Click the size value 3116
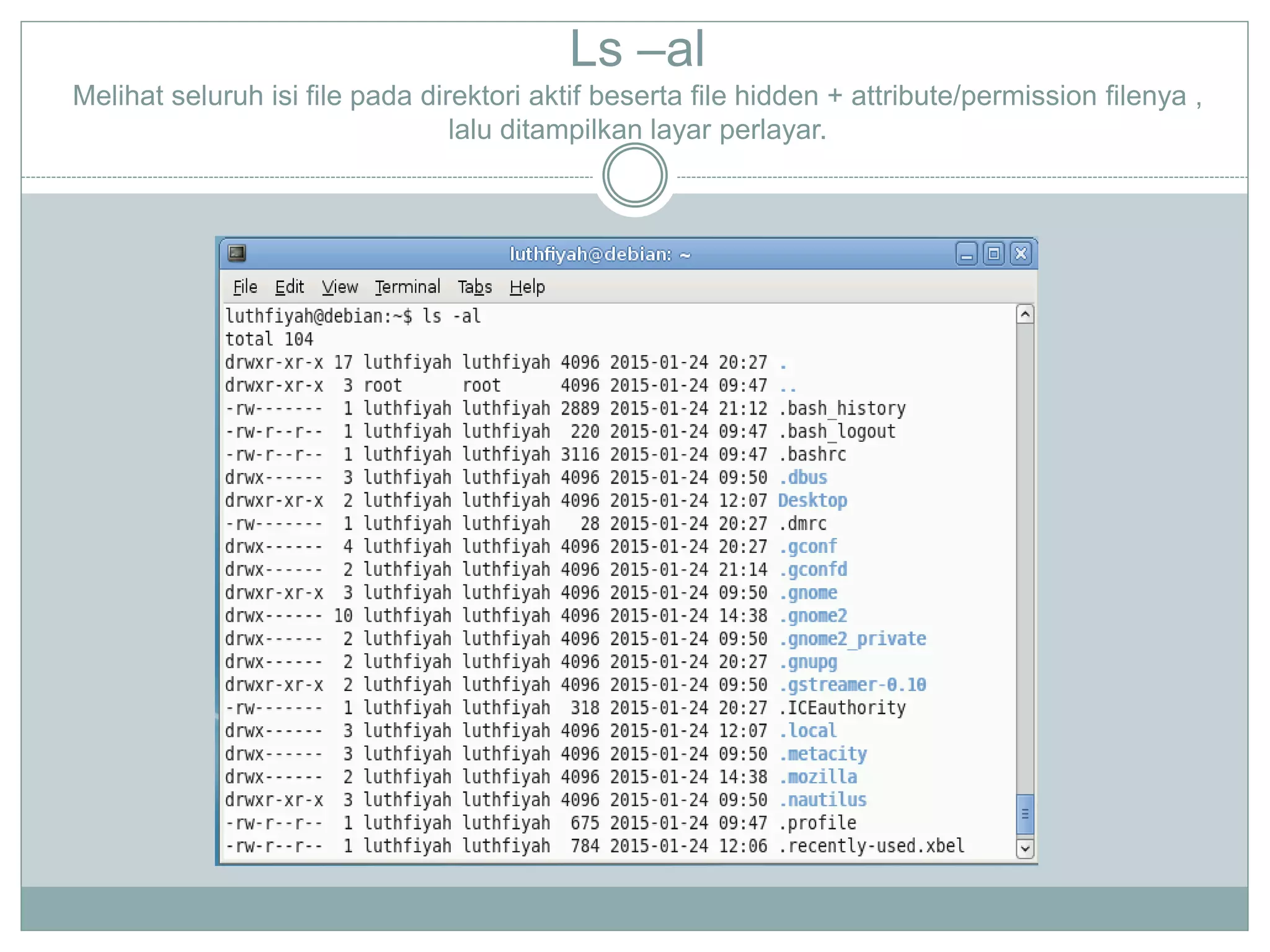 pos(580,454)
